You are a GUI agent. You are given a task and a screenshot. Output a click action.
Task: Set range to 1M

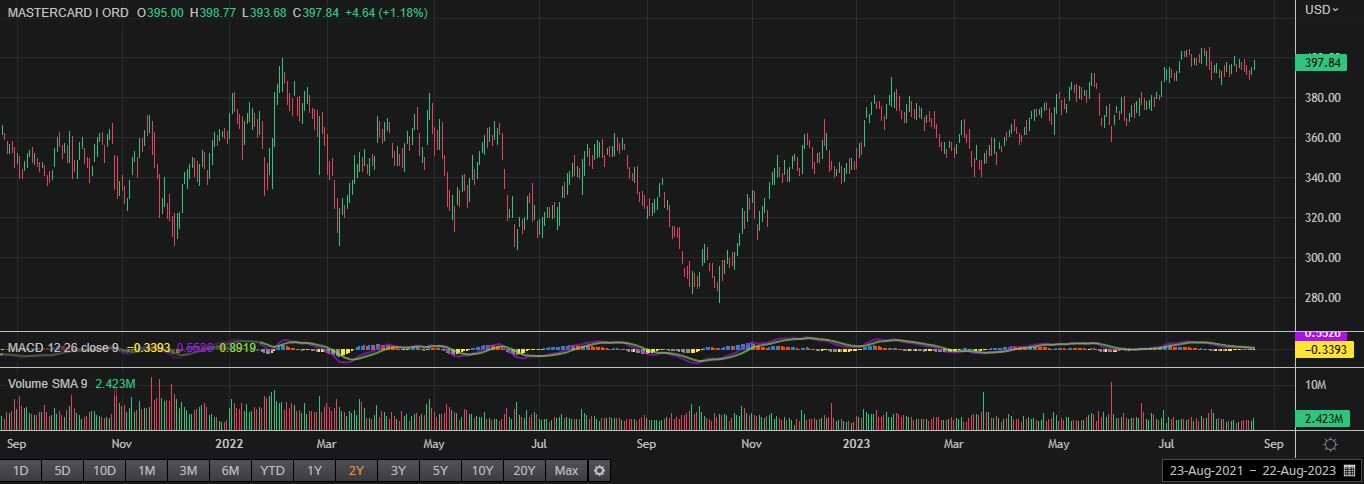point(146,470)
